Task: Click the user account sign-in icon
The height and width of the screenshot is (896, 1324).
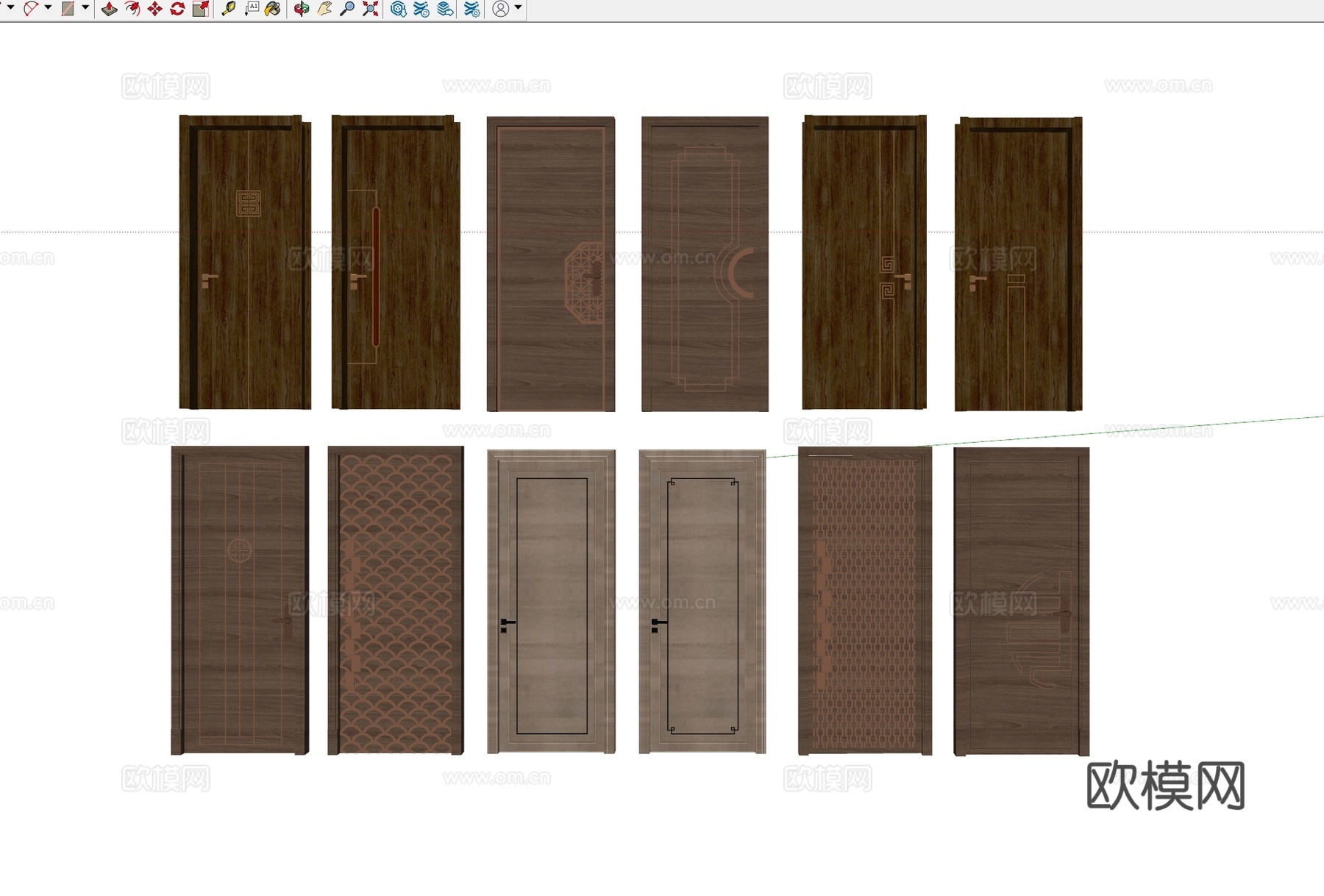Action: coord(501,9)
